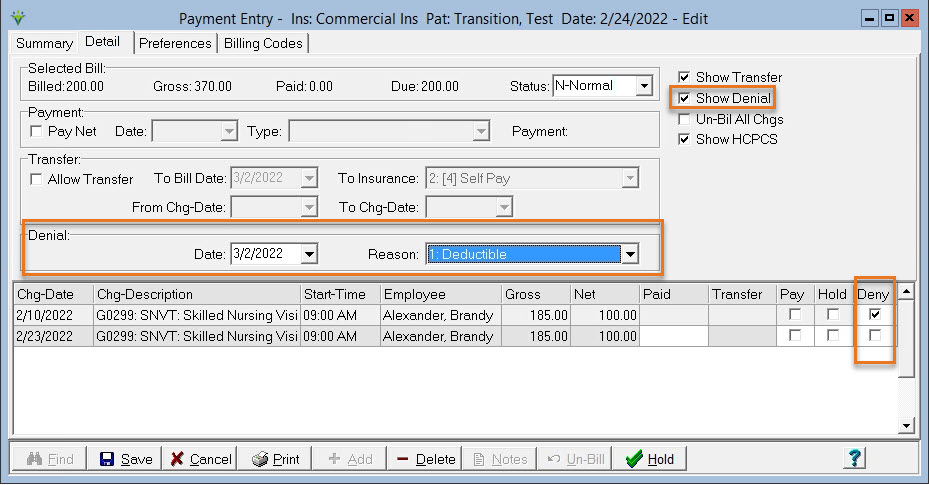Switch to the Summary tab
Screen dimensions: 929x485
point(44,43)
